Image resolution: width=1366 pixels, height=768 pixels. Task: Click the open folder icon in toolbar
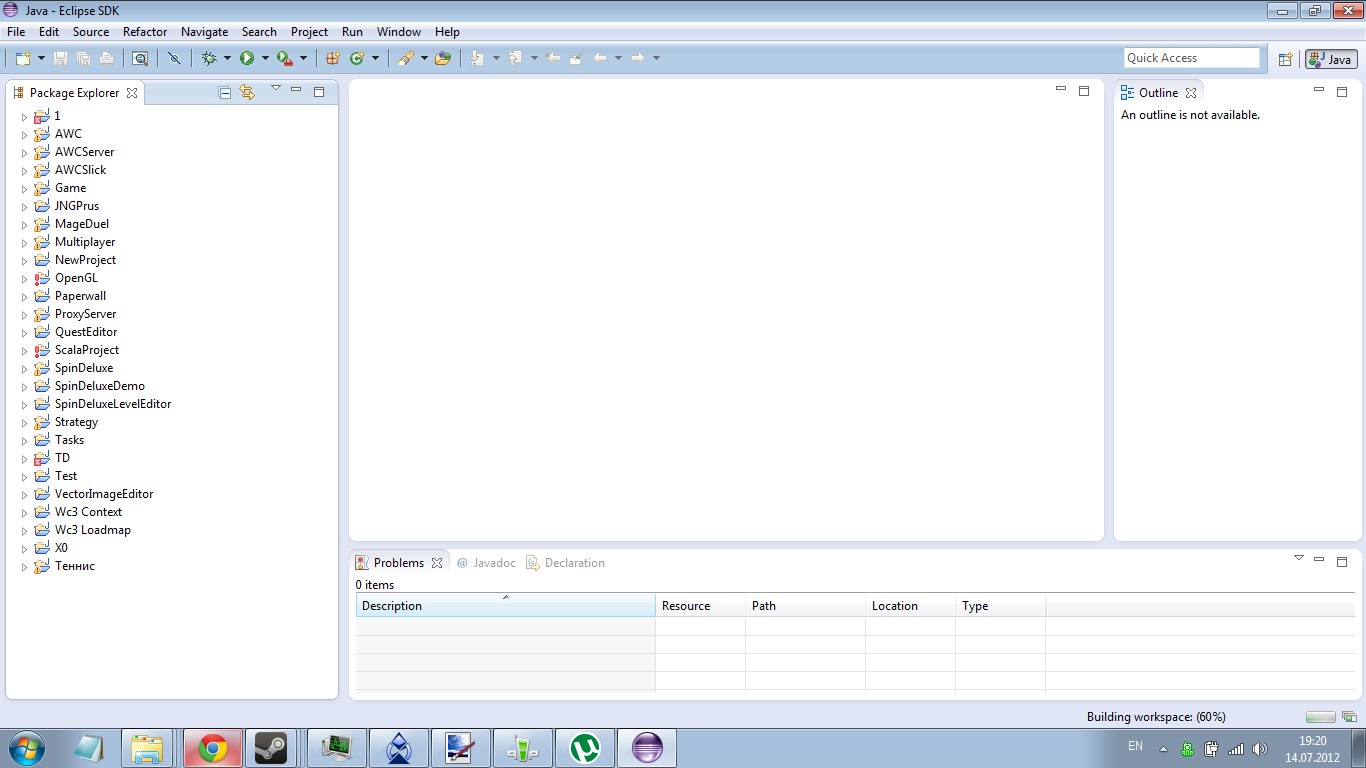tap(442, 58)
